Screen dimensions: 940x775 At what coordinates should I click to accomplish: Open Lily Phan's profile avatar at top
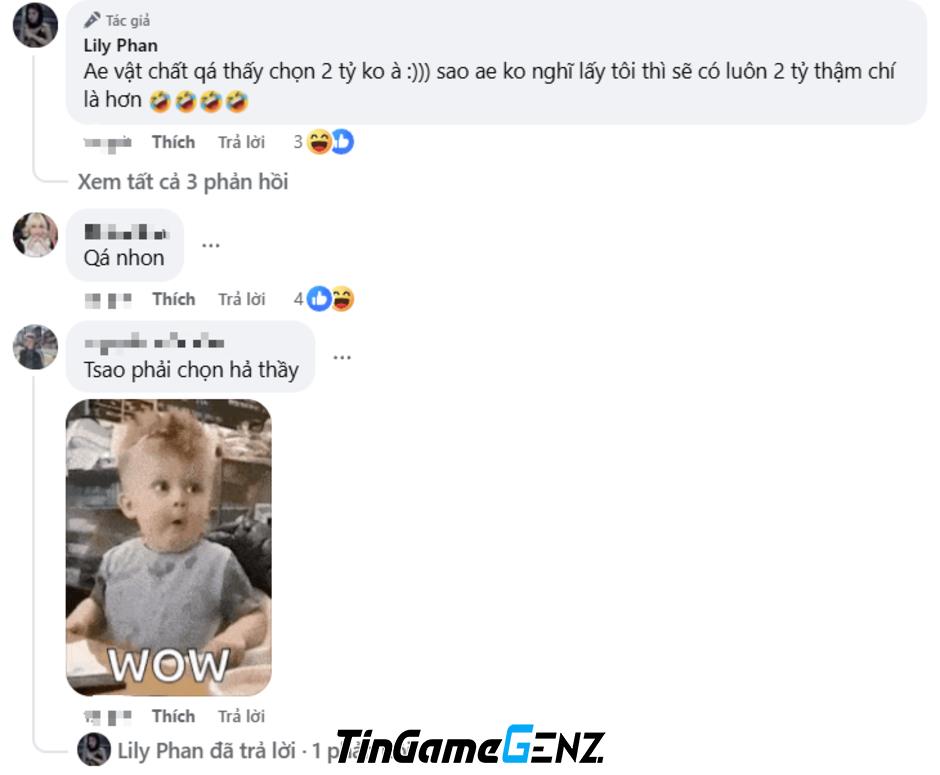(35, 25)
